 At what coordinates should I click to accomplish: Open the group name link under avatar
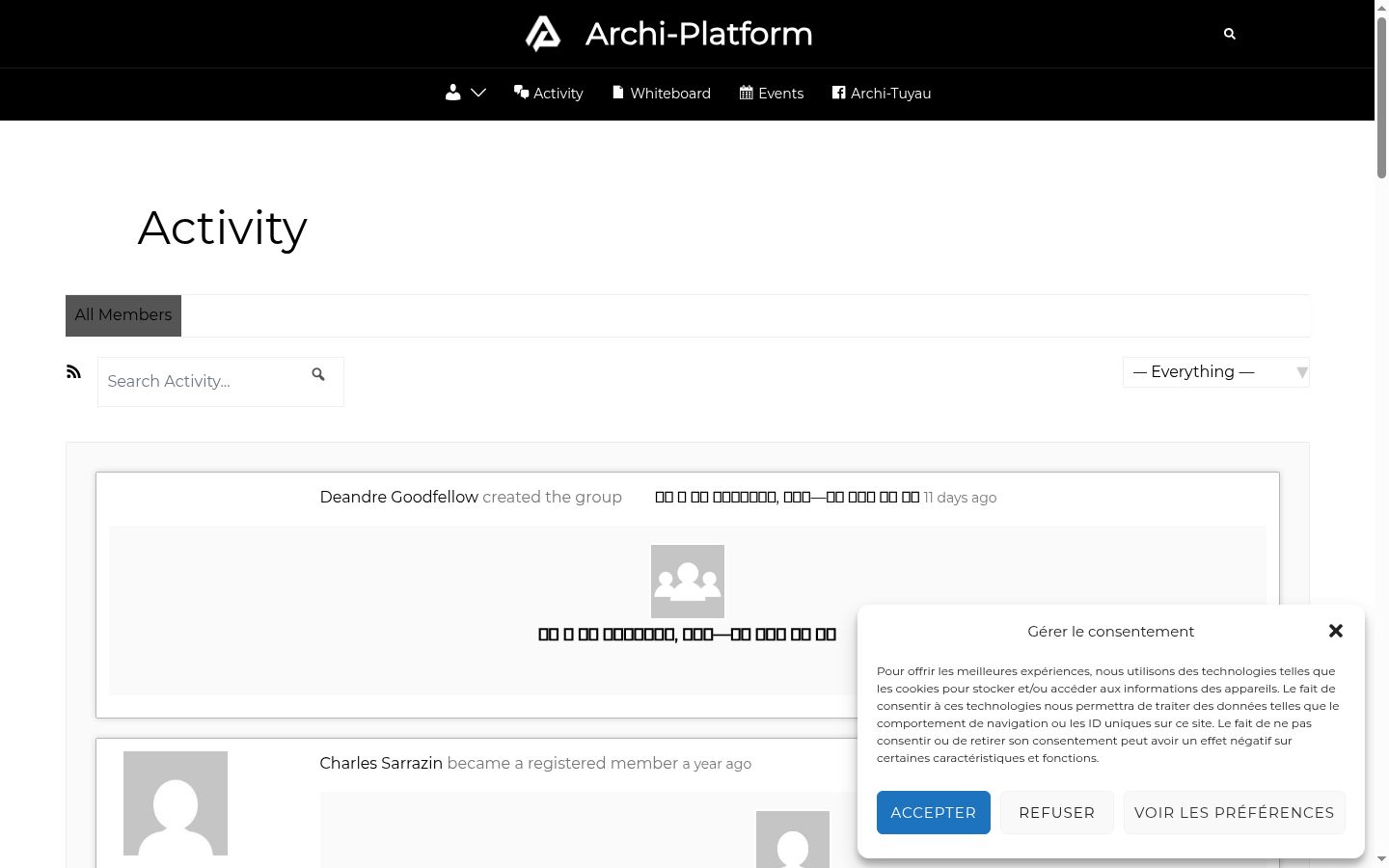tap(687, 635)
